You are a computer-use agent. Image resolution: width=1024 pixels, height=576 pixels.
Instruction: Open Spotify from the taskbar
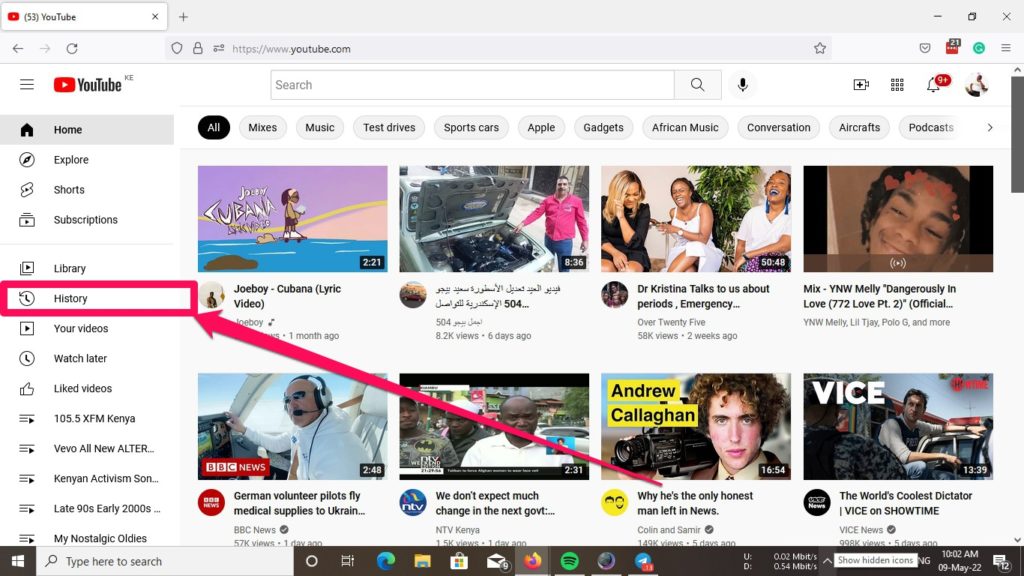(x=569, y=561)
